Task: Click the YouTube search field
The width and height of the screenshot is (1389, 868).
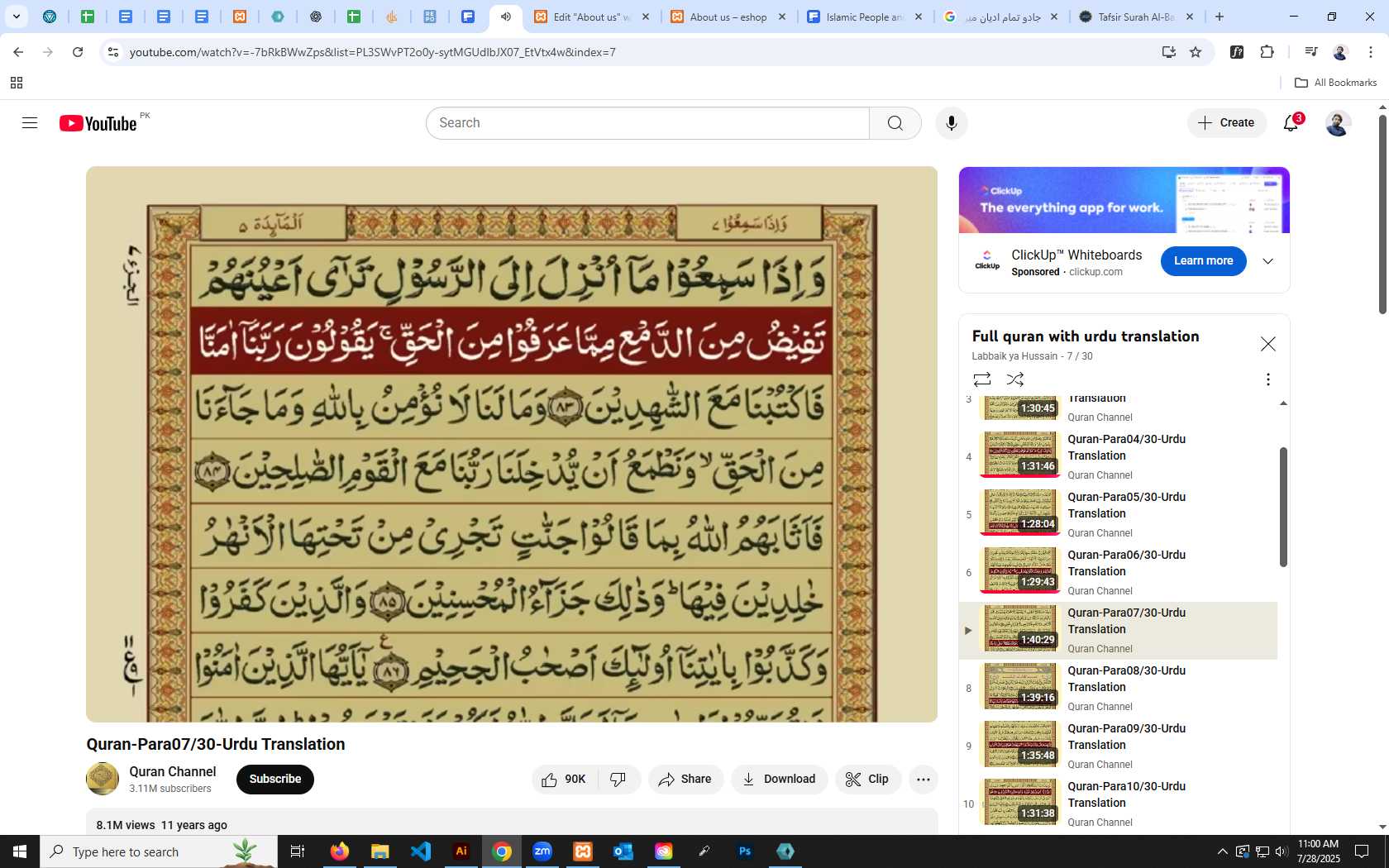Action: (647, 123)
